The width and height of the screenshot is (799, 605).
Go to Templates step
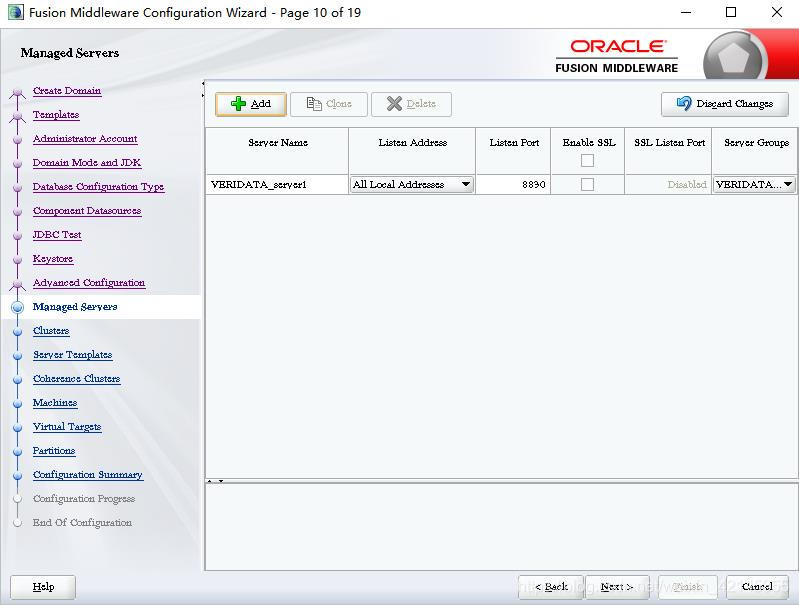[56, 115]
